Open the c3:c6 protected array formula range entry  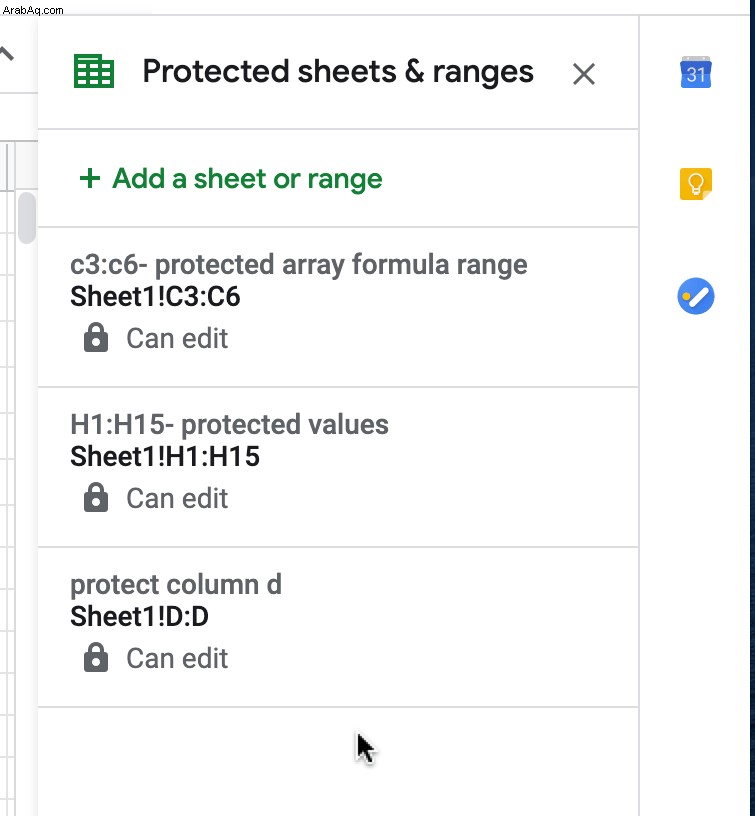pos(338,307)
